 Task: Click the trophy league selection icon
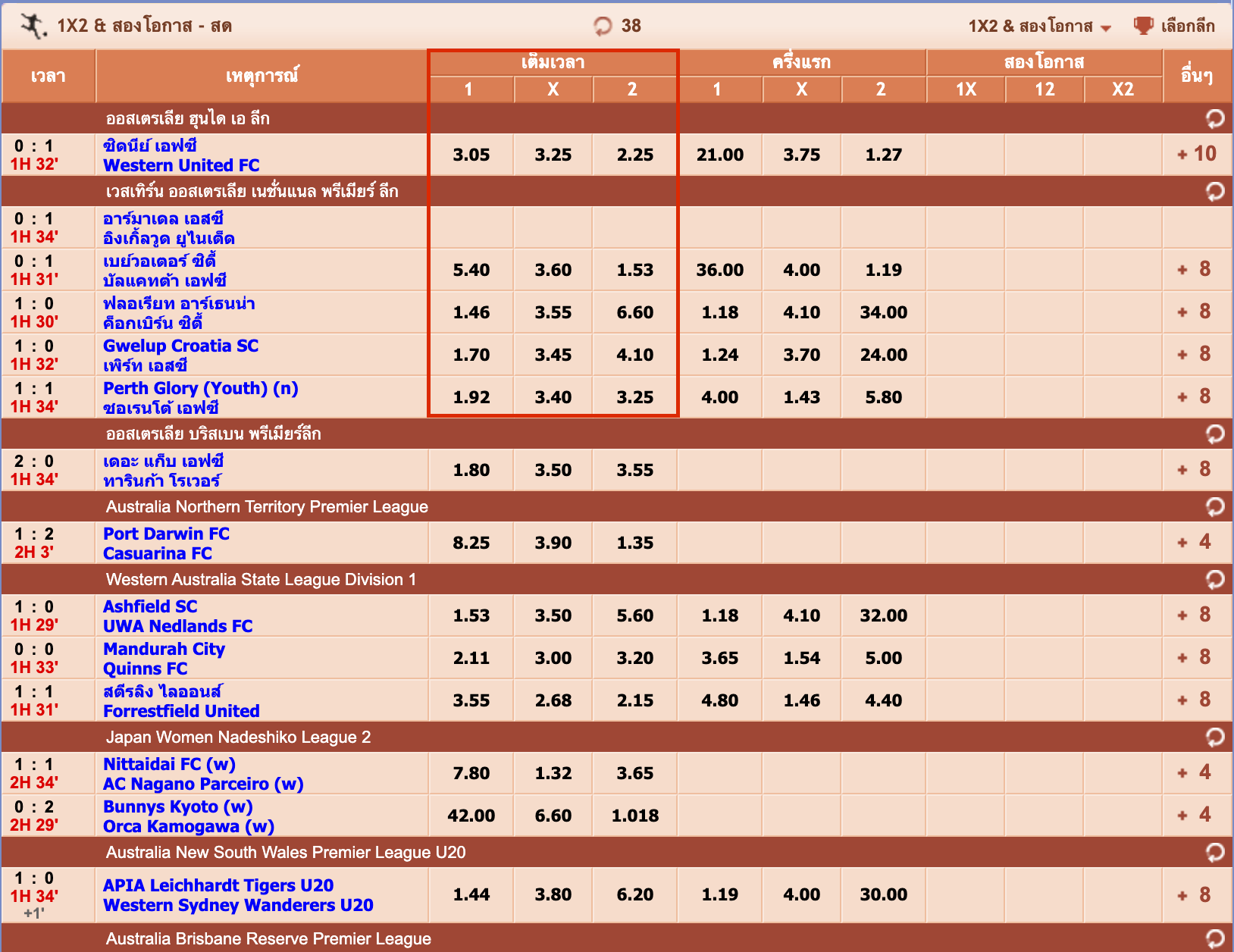(x=1143, y=26)
